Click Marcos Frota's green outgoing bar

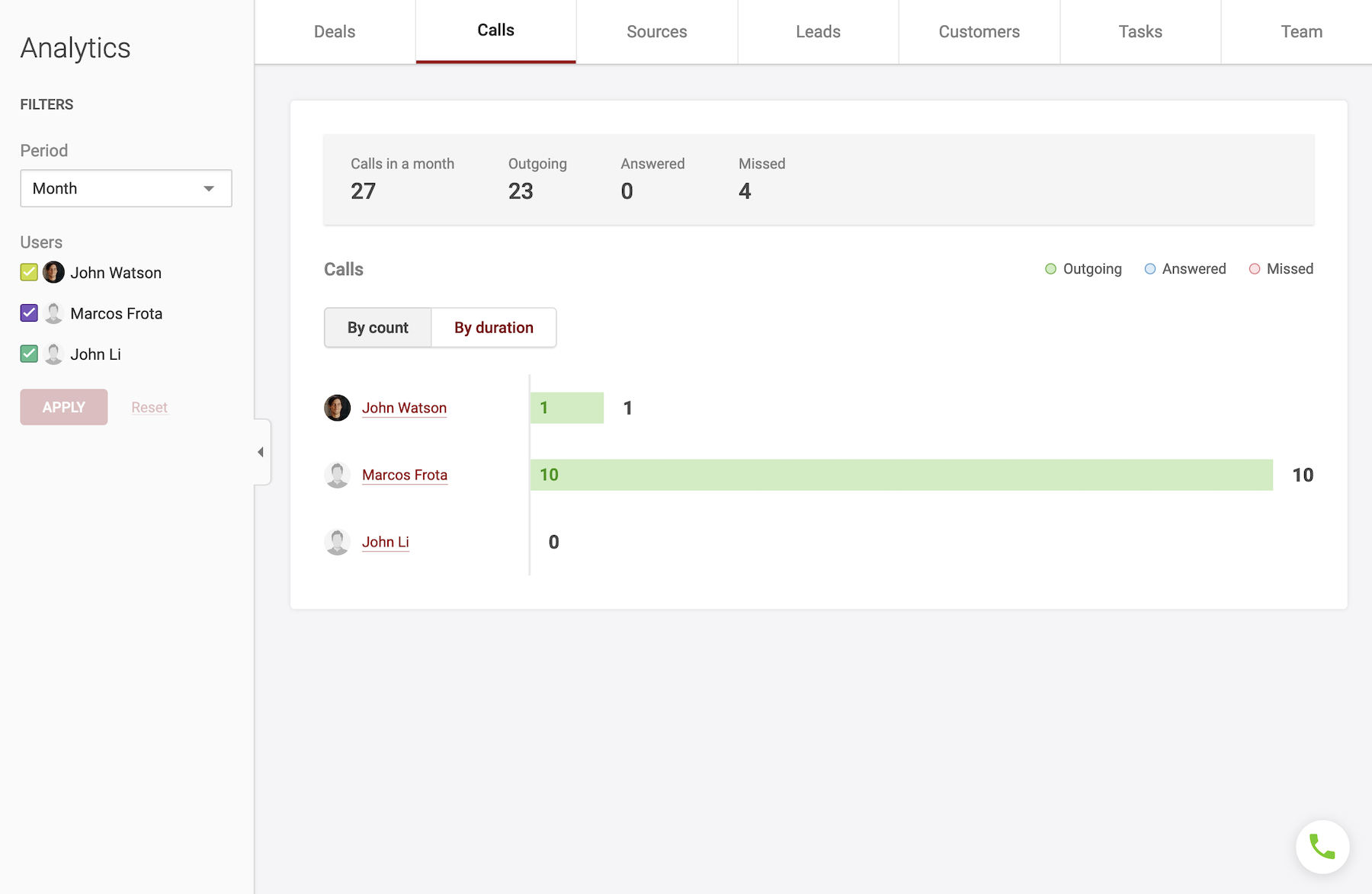[901, 475]
